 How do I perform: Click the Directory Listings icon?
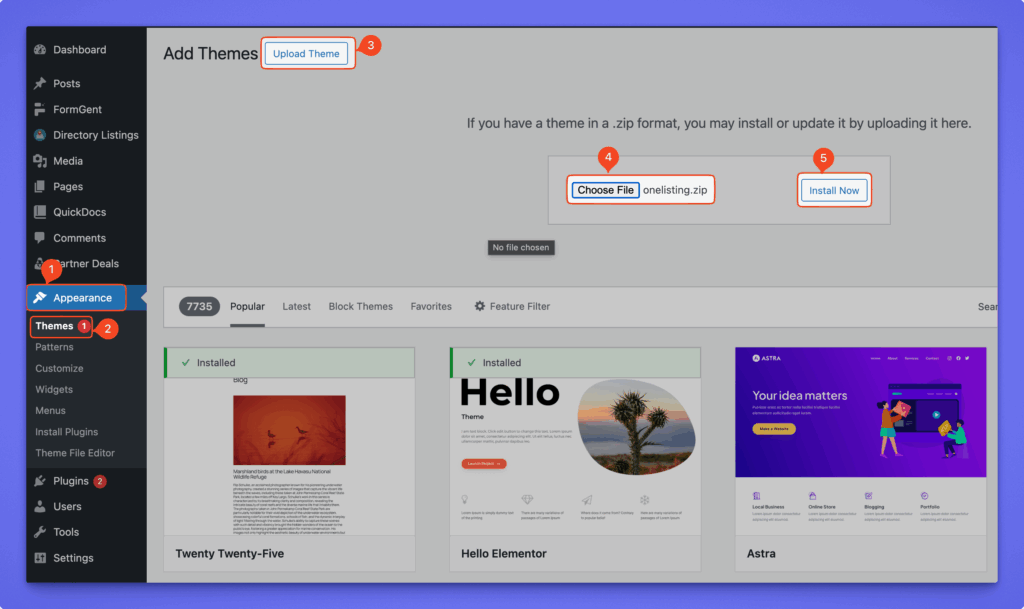(40, 135)
